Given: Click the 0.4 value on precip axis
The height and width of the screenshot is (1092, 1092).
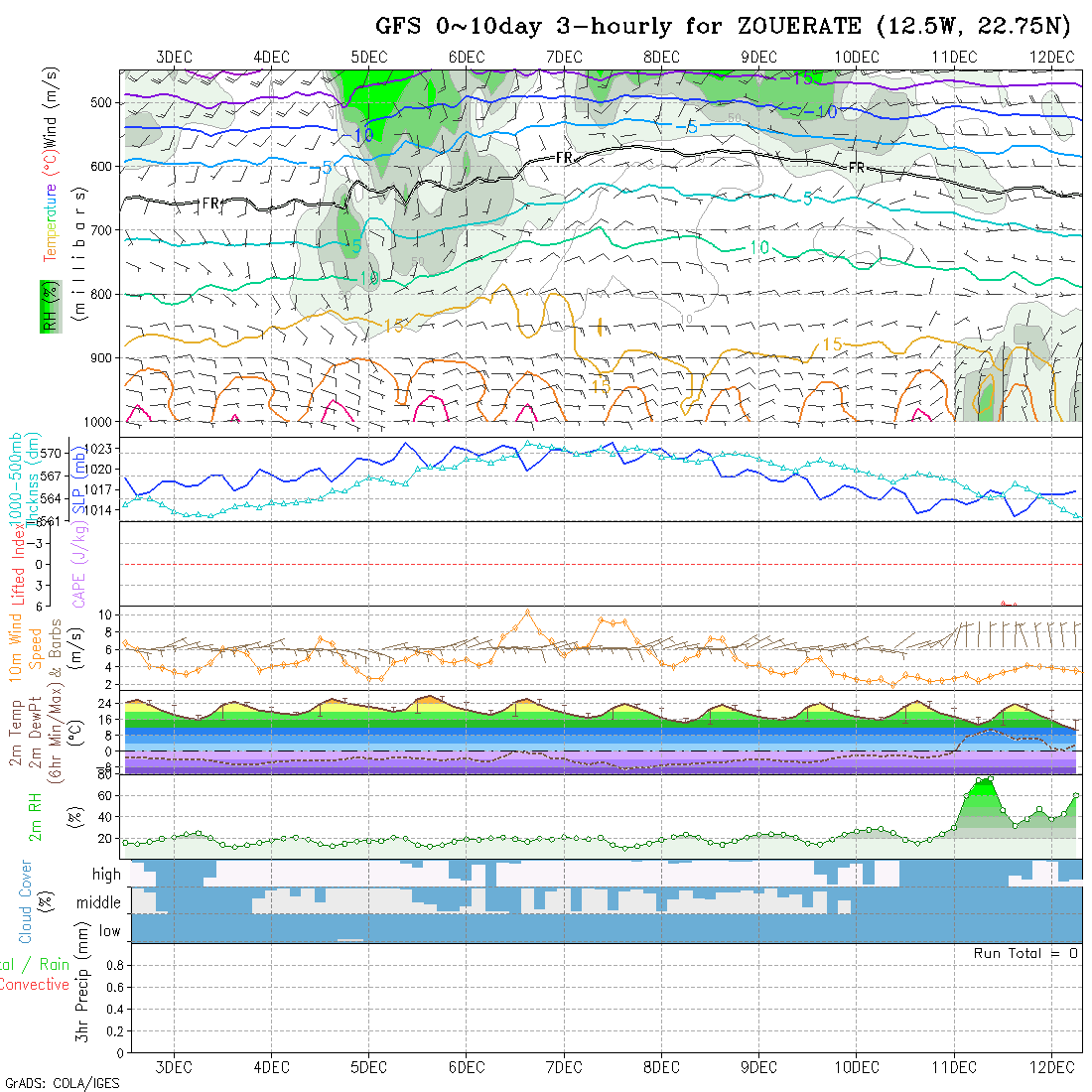Looking at the screenshot, I should [x=115, y=1010].
